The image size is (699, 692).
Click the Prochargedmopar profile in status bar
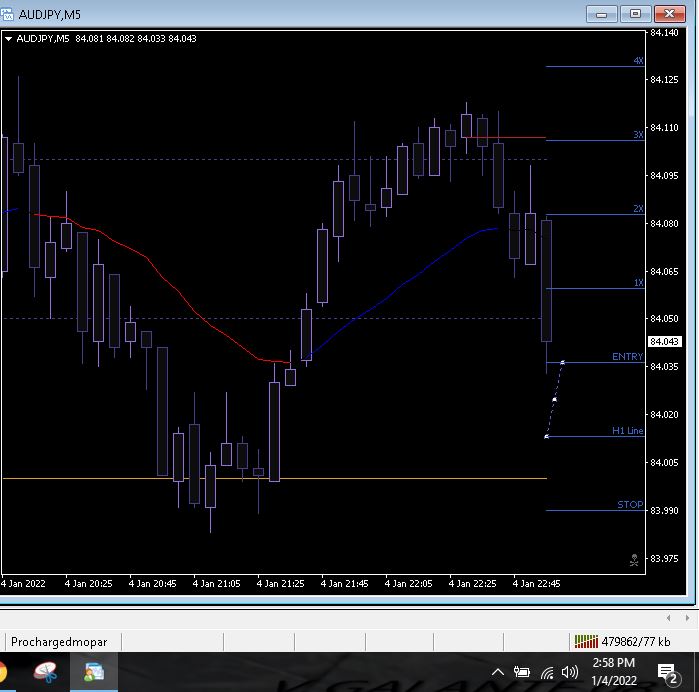coord(58,641)
